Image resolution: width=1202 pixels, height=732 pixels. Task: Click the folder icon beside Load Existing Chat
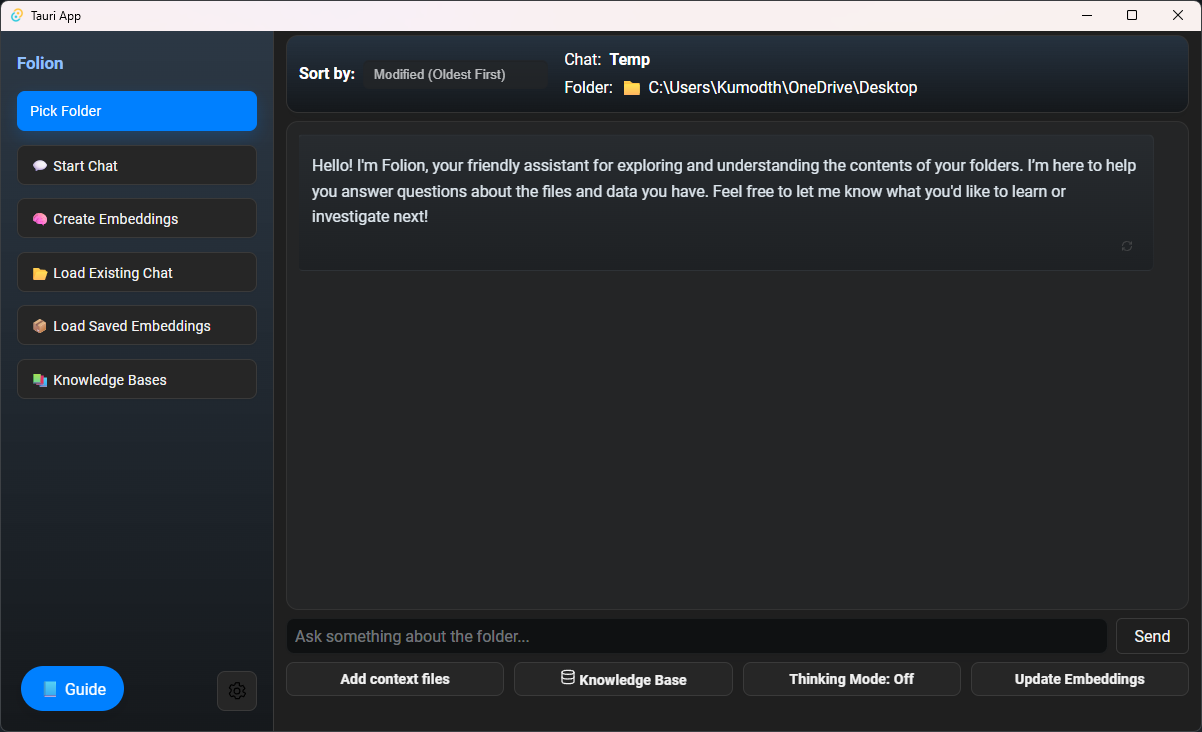click(40, 273)
